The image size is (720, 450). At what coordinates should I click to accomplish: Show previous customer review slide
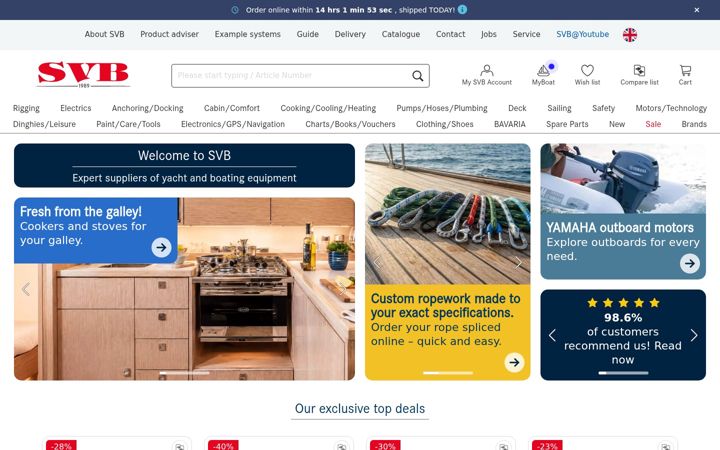click(x=552, y=335)
